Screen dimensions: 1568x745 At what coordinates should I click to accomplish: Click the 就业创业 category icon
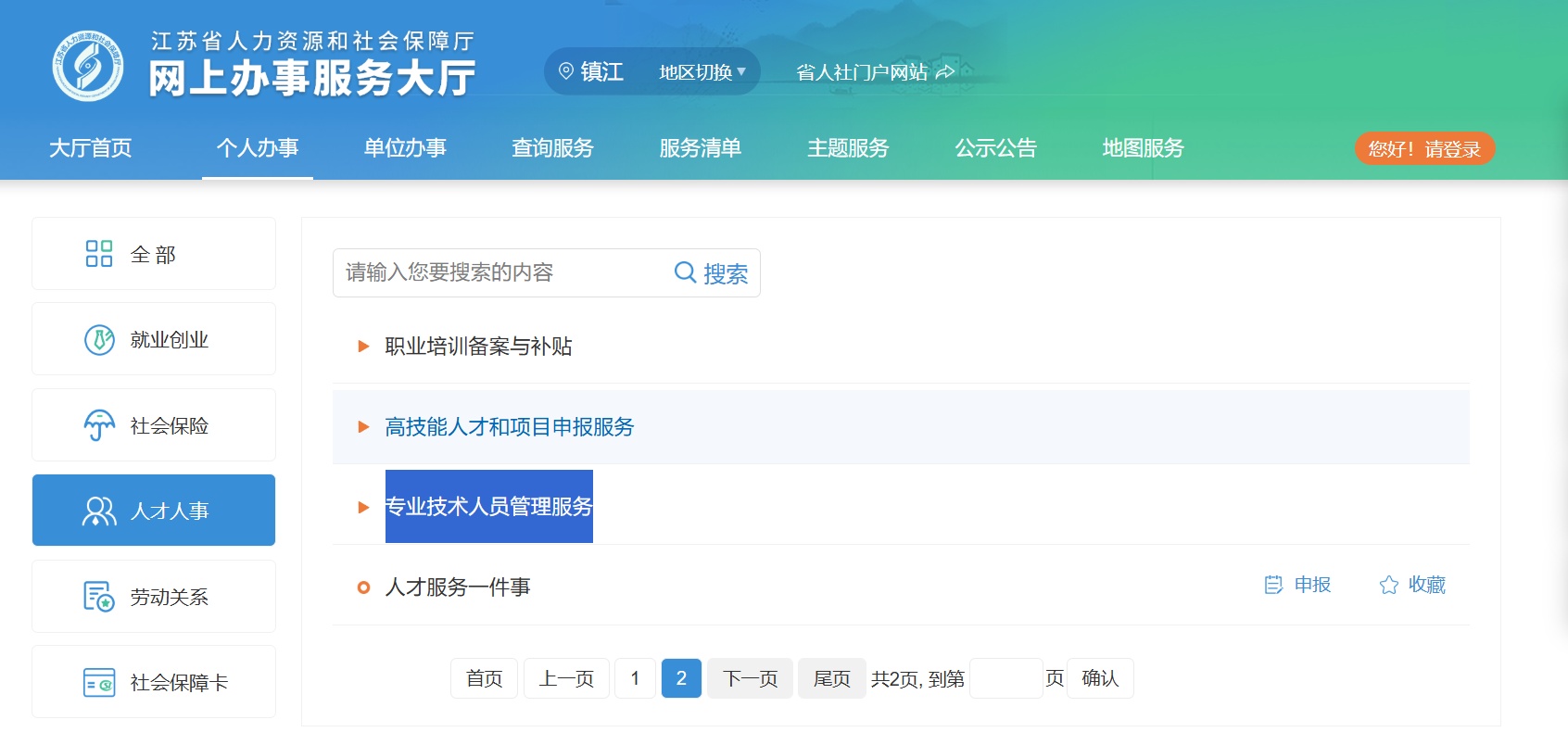coord(99,340)
